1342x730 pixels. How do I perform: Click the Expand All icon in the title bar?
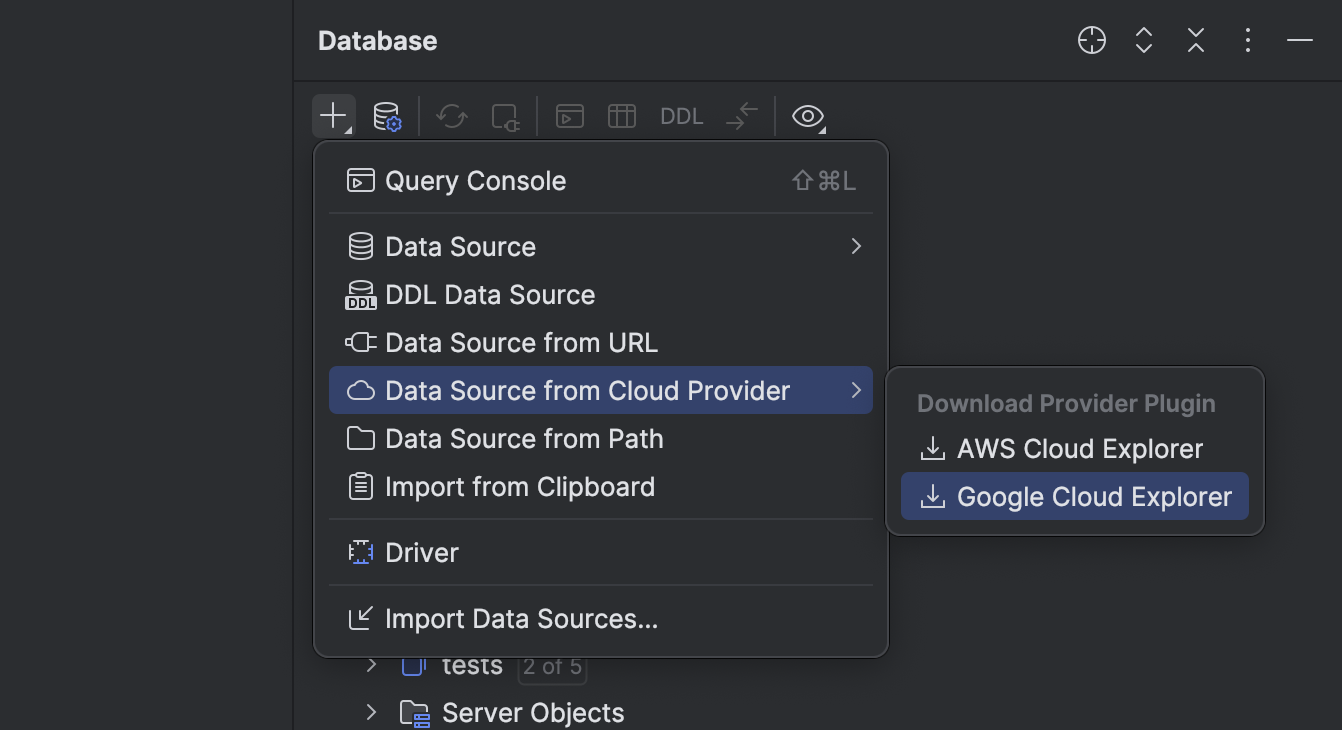point(1143,40)
